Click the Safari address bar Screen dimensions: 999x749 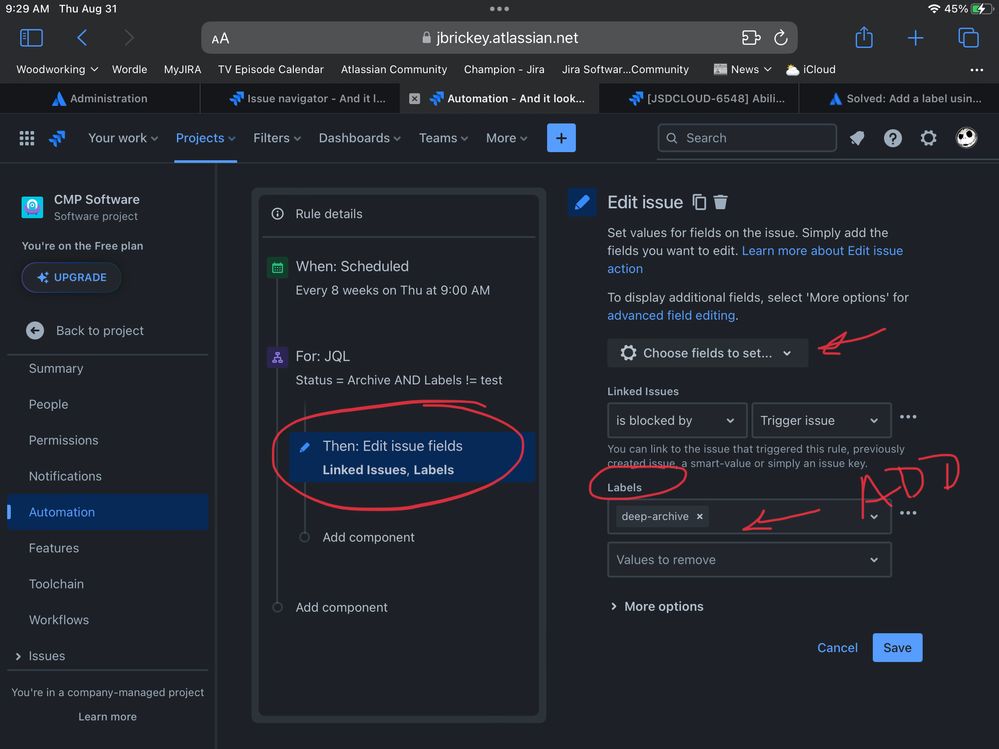click(499, 38)
